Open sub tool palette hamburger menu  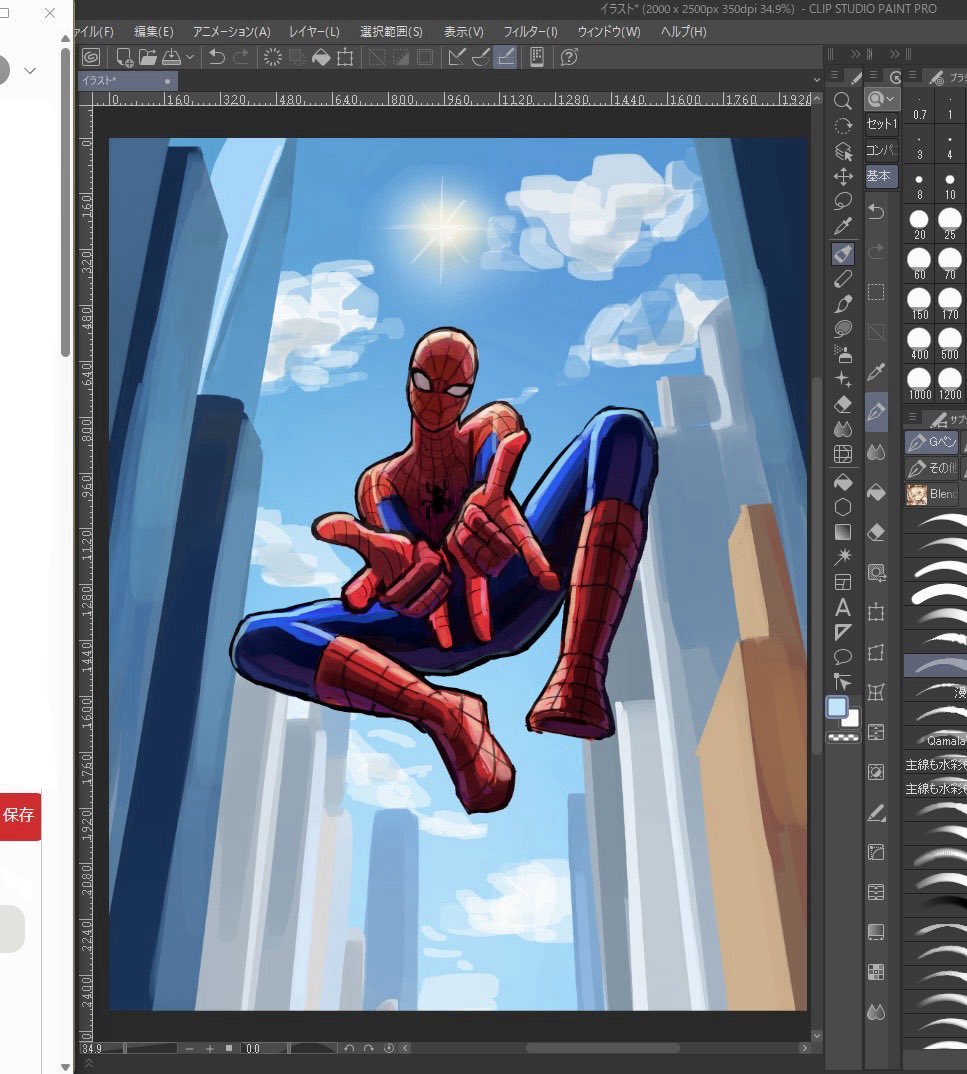[x=912, y=416]
